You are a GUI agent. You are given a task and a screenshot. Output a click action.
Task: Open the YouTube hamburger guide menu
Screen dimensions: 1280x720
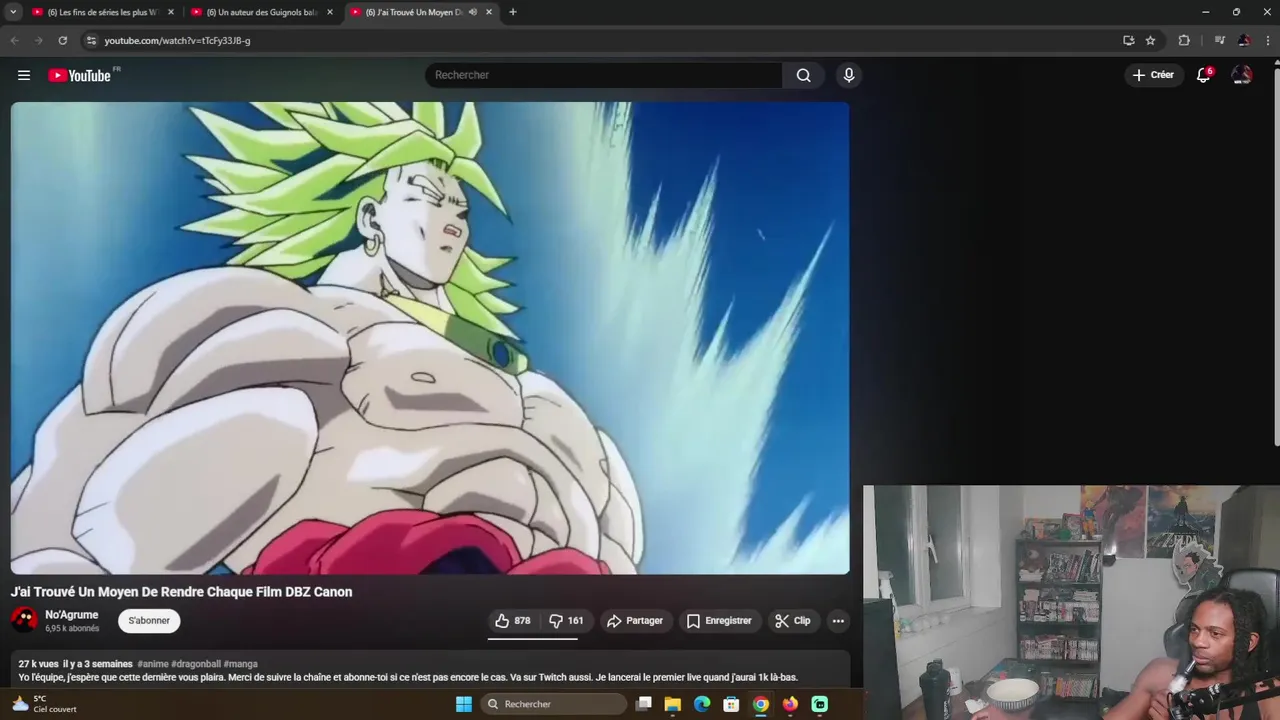(x=24, y=75)
